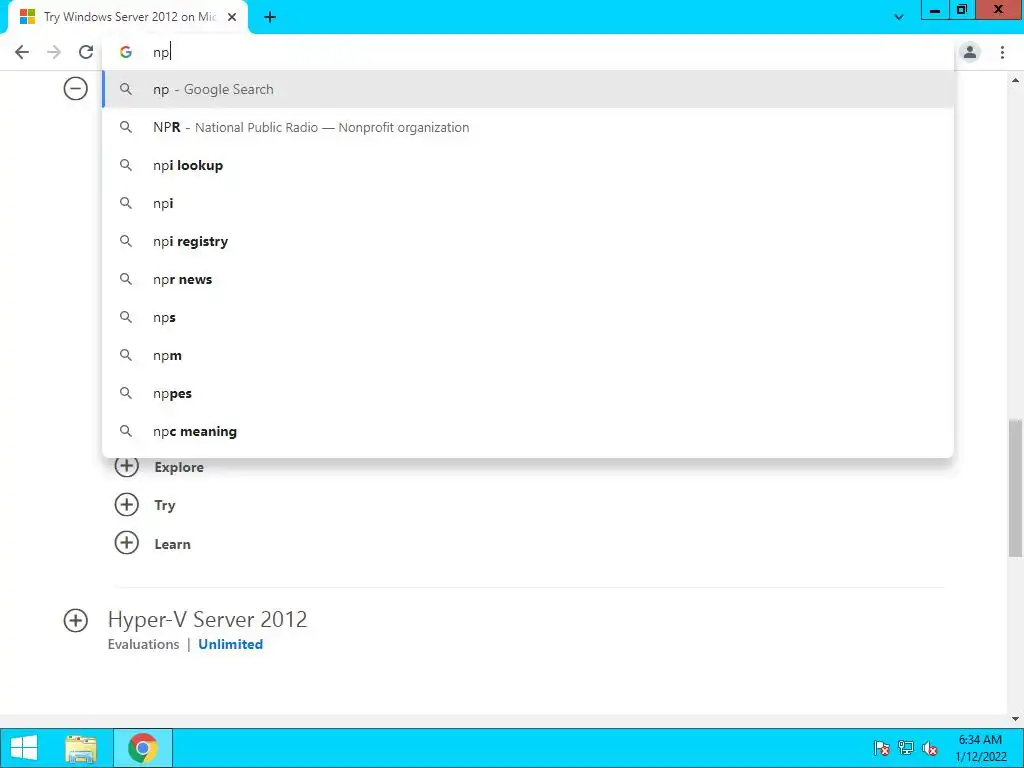Click the search icon beside 'npi lookup'
1024x768 pixels.
125,165
